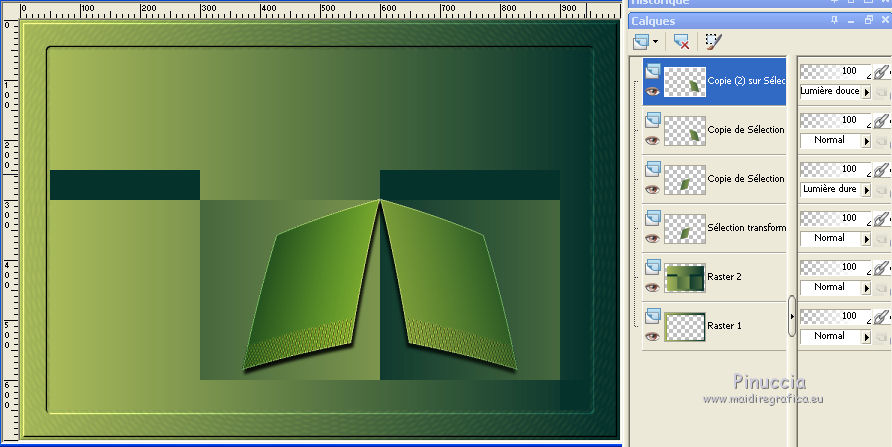
Task: Click thumbnail of Raster 2 layer
Action: (685, 278)
